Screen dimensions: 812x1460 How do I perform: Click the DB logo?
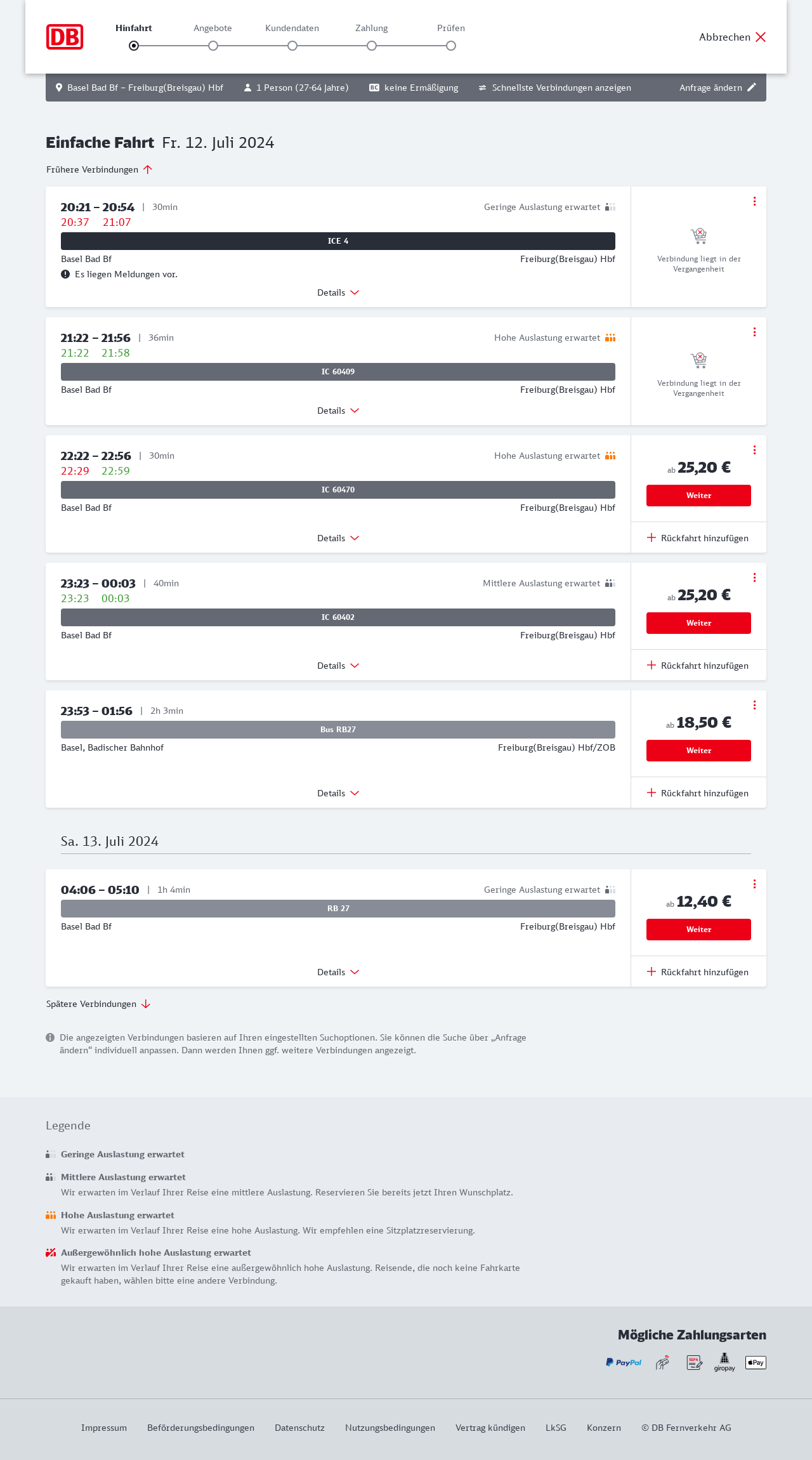click(65, 37)
